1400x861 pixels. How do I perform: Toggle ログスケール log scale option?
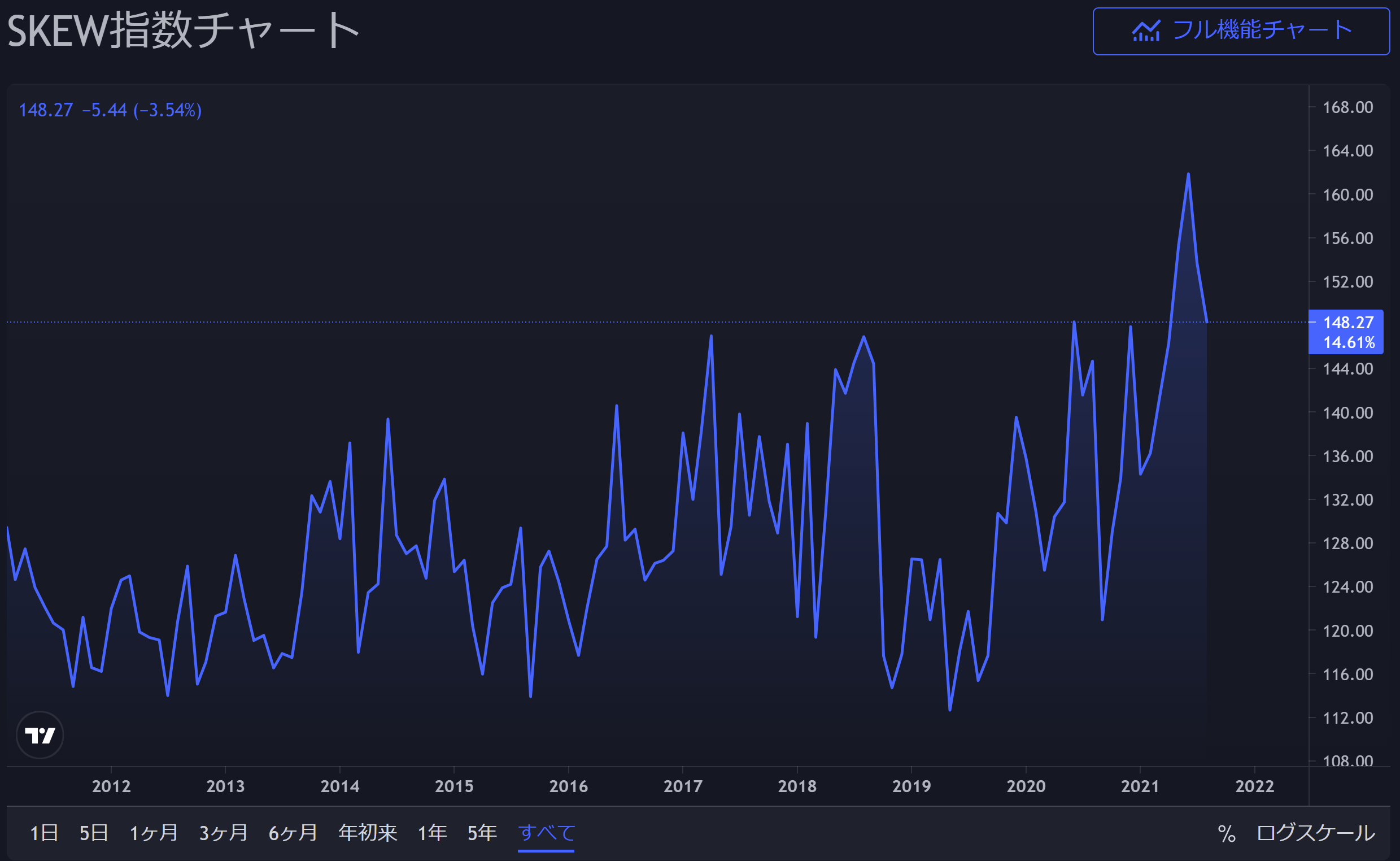(x=1315, y=833)
